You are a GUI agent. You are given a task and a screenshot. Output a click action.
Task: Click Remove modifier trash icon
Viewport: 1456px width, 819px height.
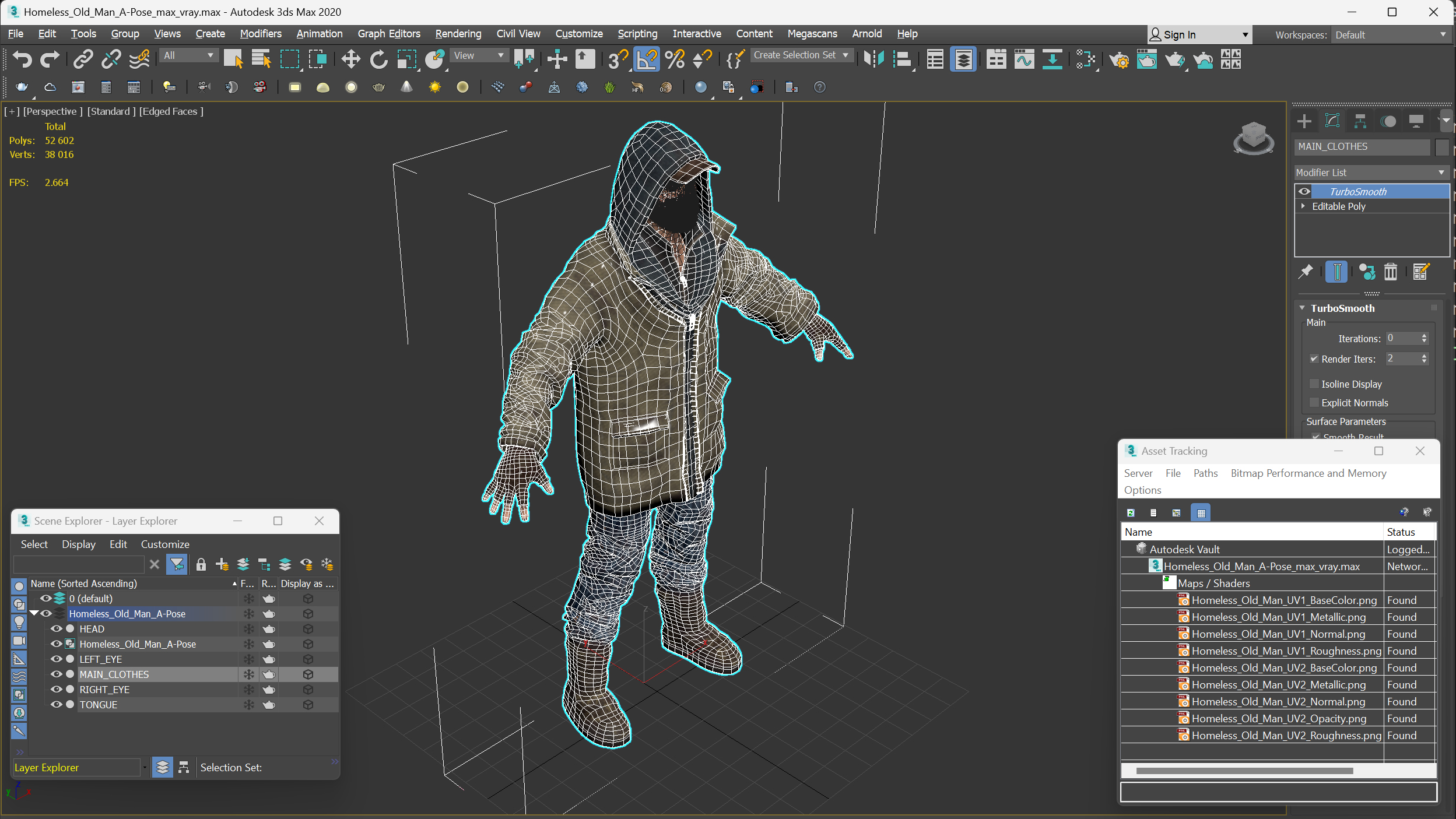[x=1391, y=272]
